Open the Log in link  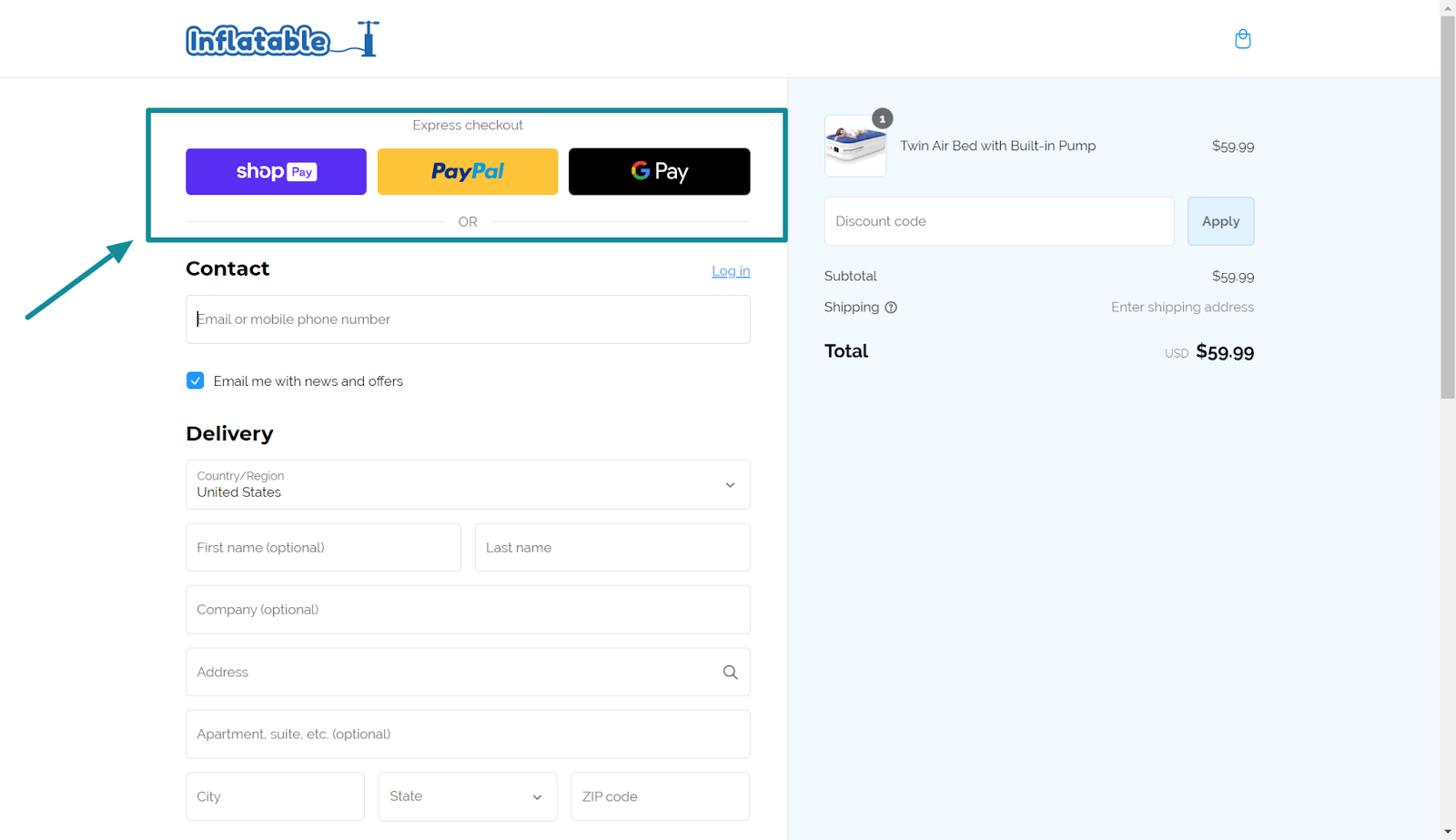pyautogui.click(x=731, y=270)
